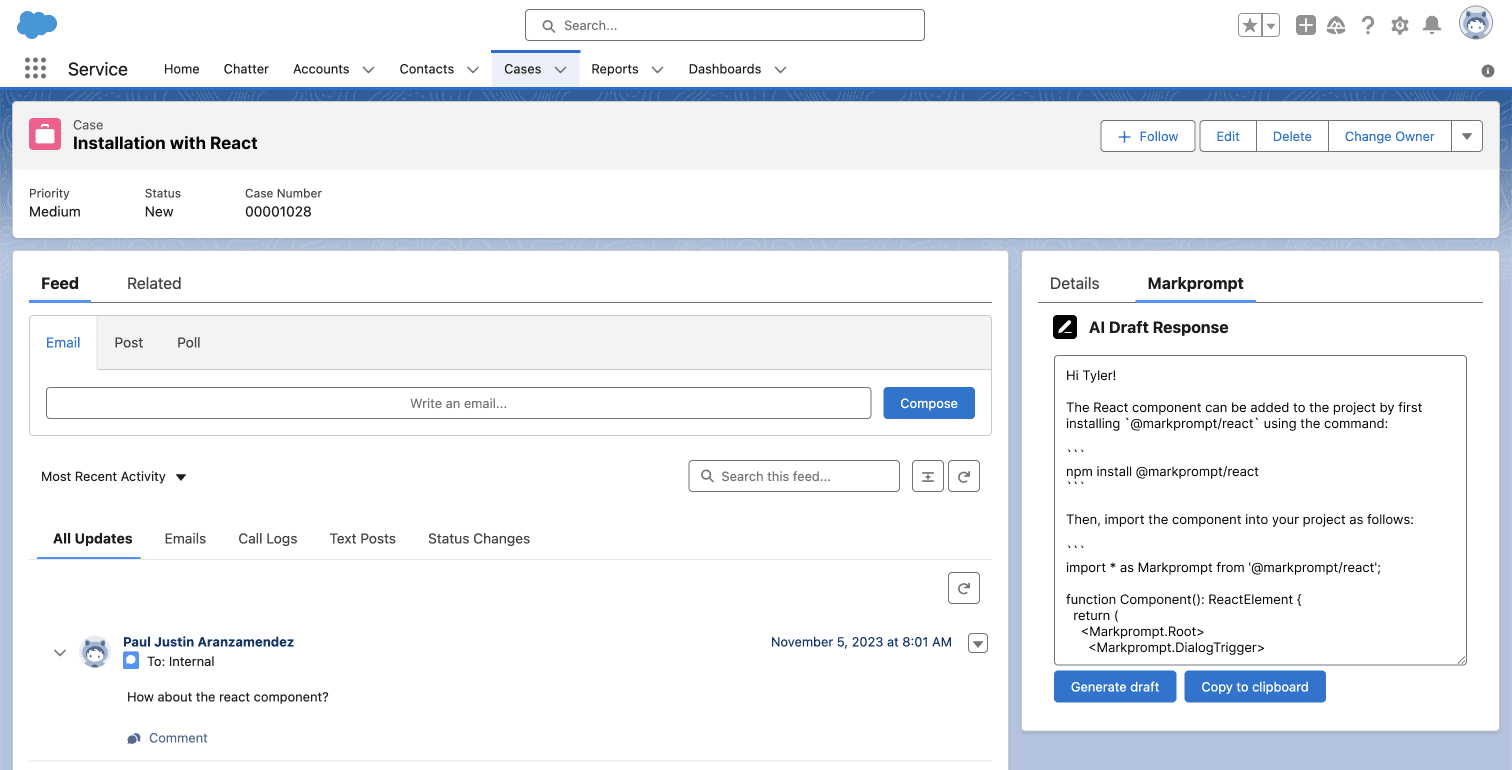Click the info icon below the header
The image size is (1512, 770).
click(x=1488, y=71)
